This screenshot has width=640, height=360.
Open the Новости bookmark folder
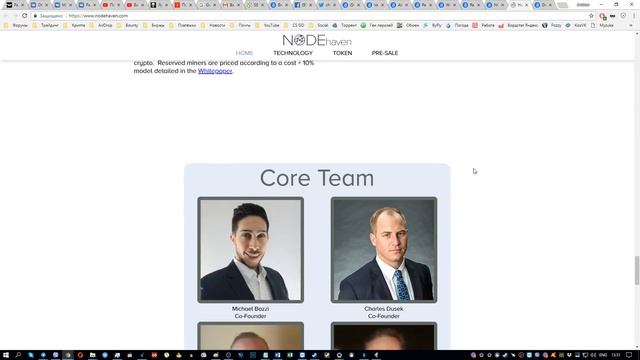click(213, 25)
